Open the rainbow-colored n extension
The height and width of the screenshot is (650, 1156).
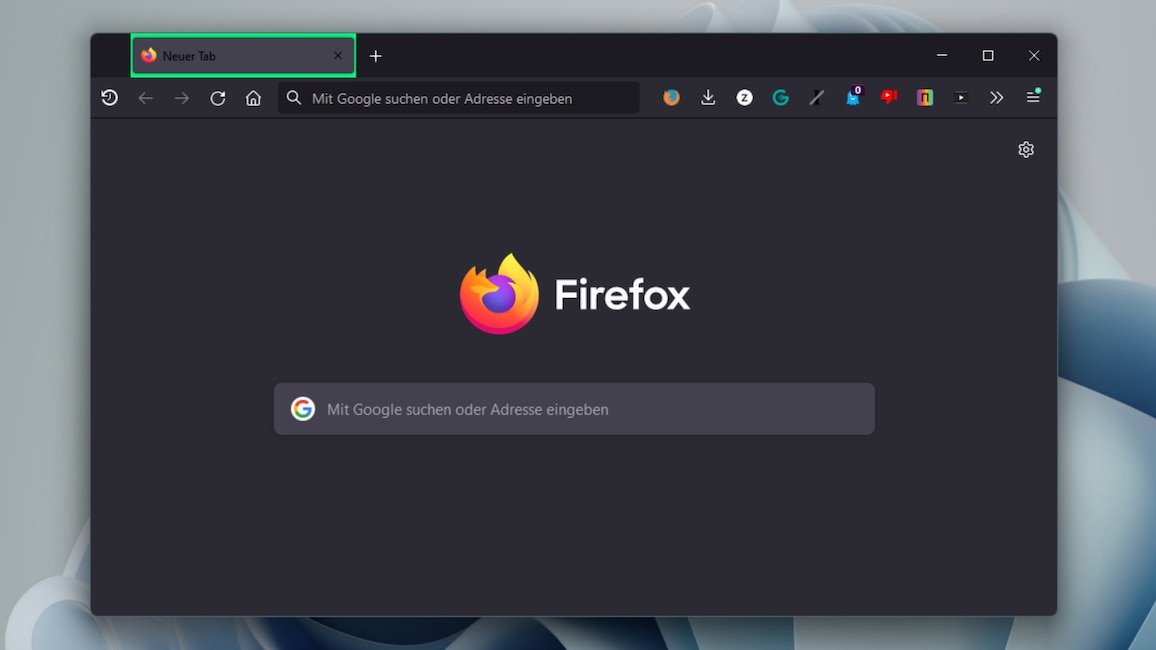pos(925,97)
